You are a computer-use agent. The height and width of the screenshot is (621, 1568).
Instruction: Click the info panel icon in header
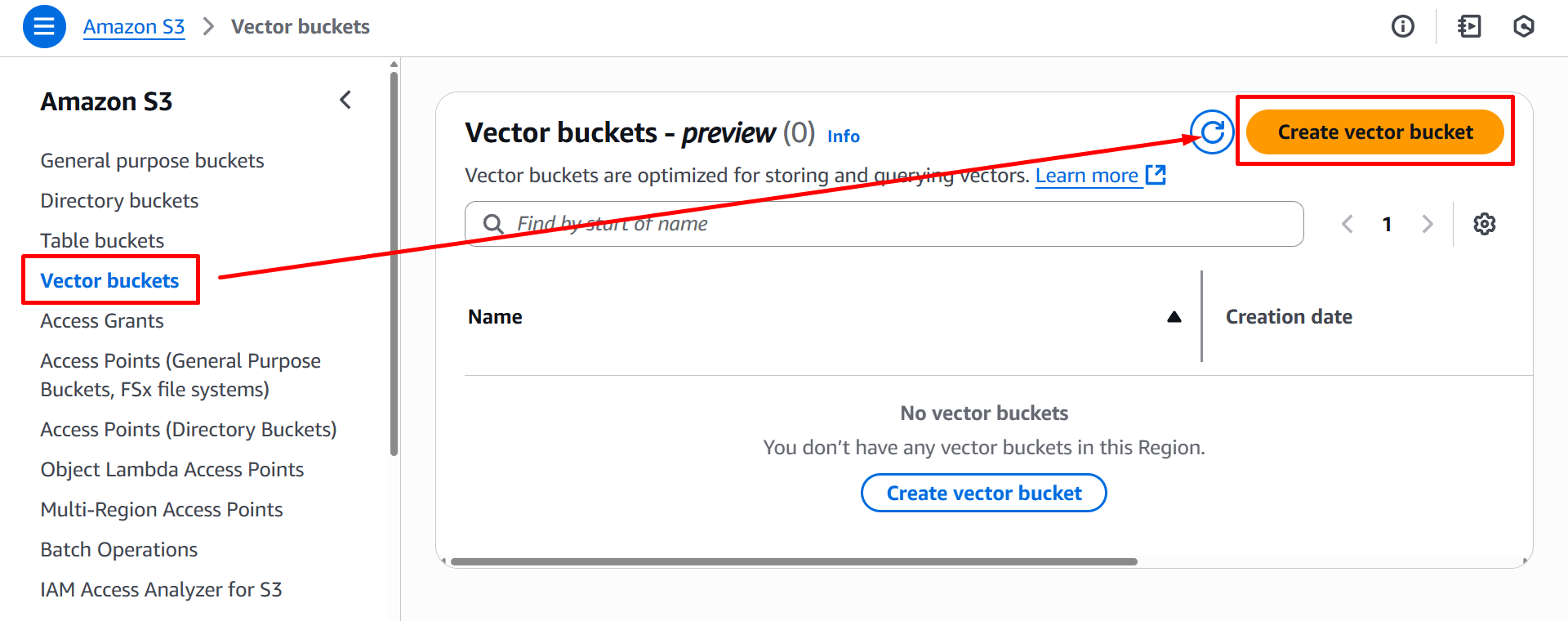(1402, 27)
